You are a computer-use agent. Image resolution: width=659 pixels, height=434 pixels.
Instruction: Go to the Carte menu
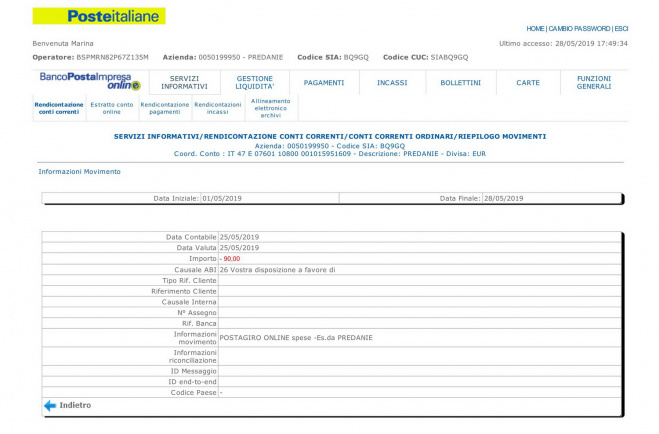point(528,82)
